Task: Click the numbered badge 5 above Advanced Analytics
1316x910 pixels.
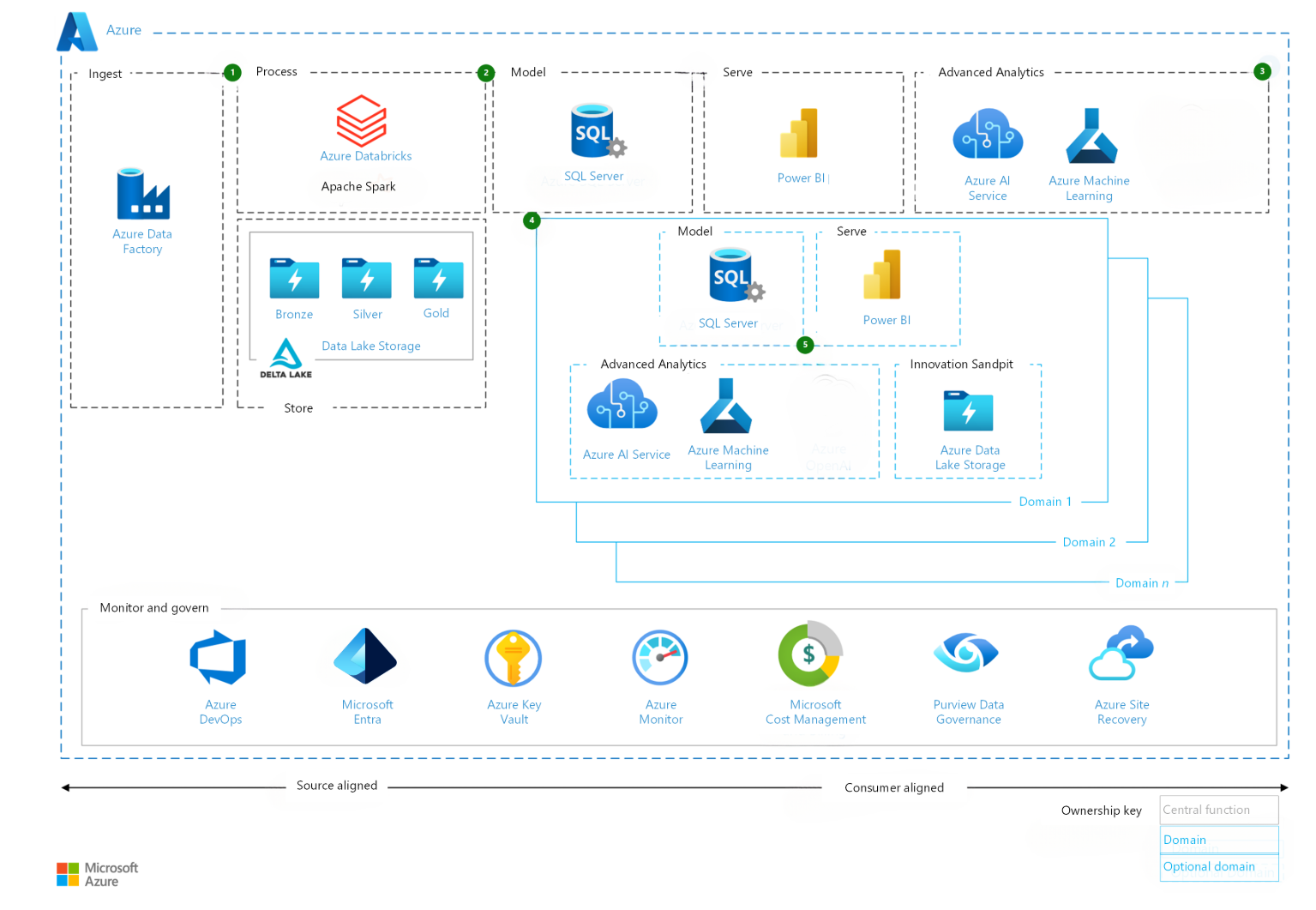Action: click(804, 345)
